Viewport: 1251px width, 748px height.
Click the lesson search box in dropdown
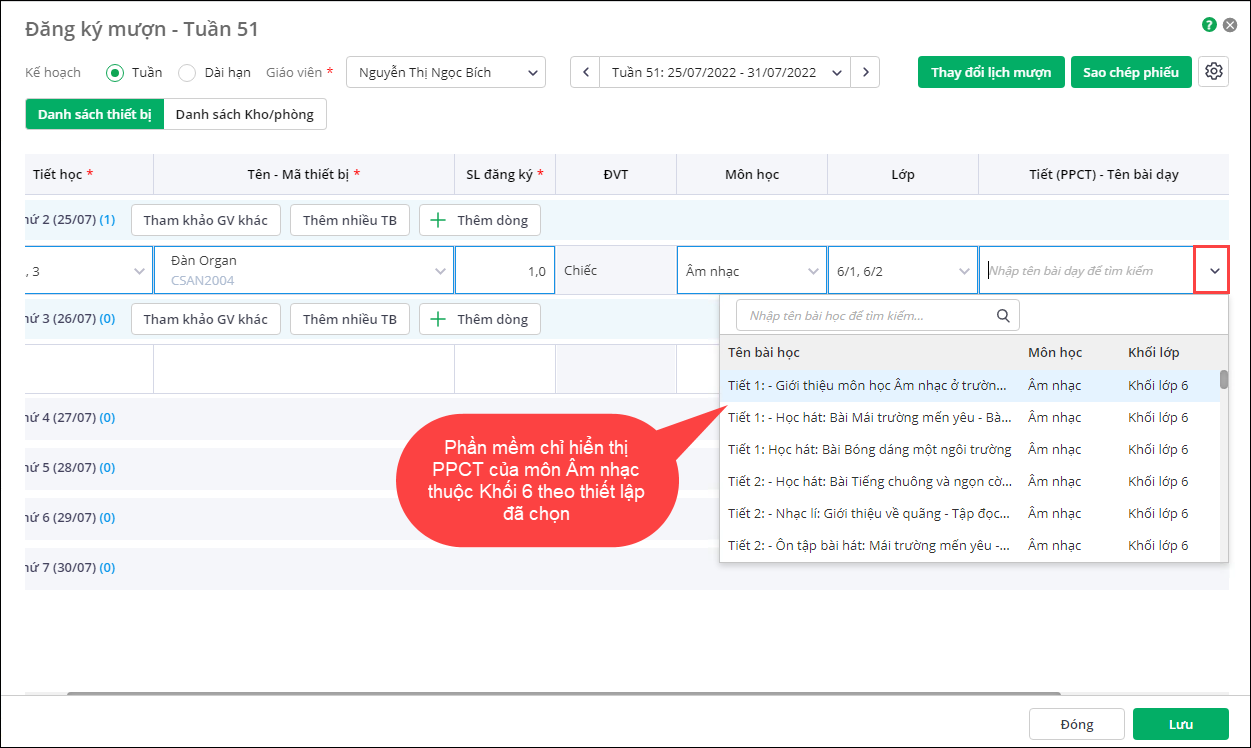click(878, 315)
